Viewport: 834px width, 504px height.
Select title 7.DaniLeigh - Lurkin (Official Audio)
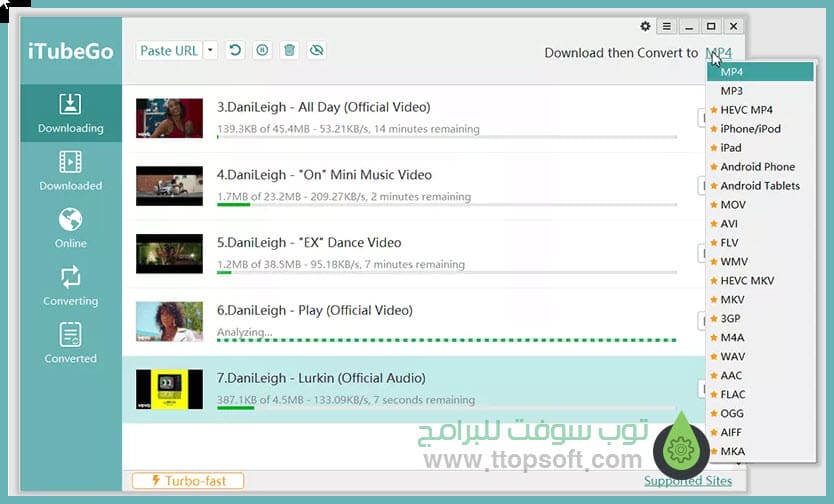point(321,378)
